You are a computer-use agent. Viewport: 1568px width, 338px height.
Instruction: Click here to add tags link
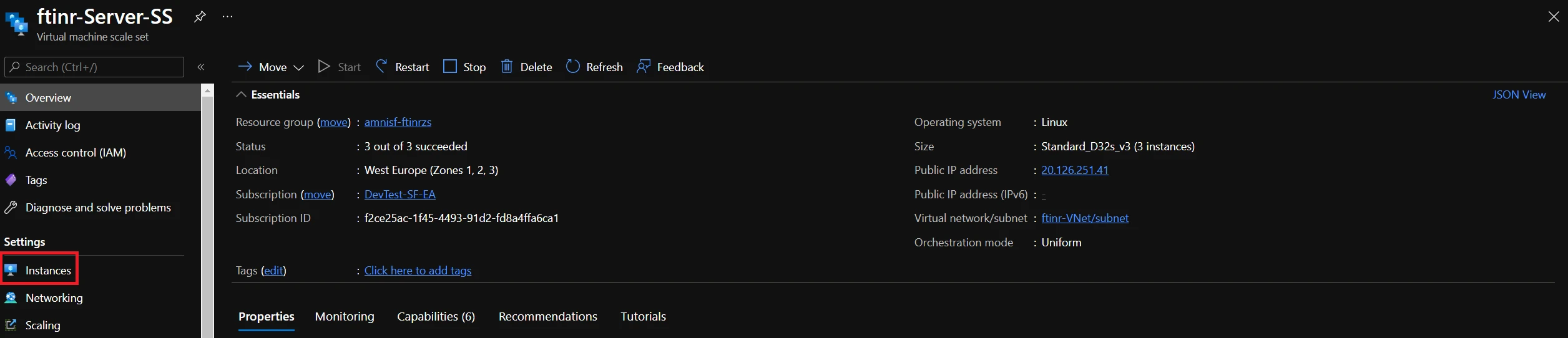tap(418, 271)
